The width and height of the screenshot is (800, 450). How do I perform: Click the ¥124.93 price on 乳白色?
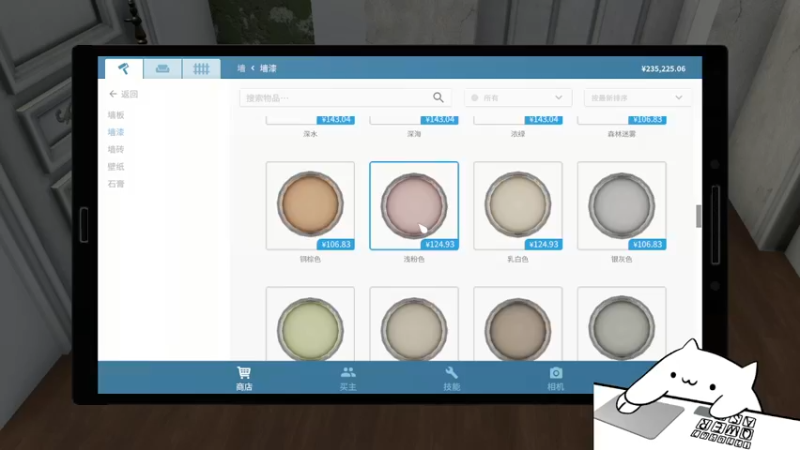click(x=543, y=244)
